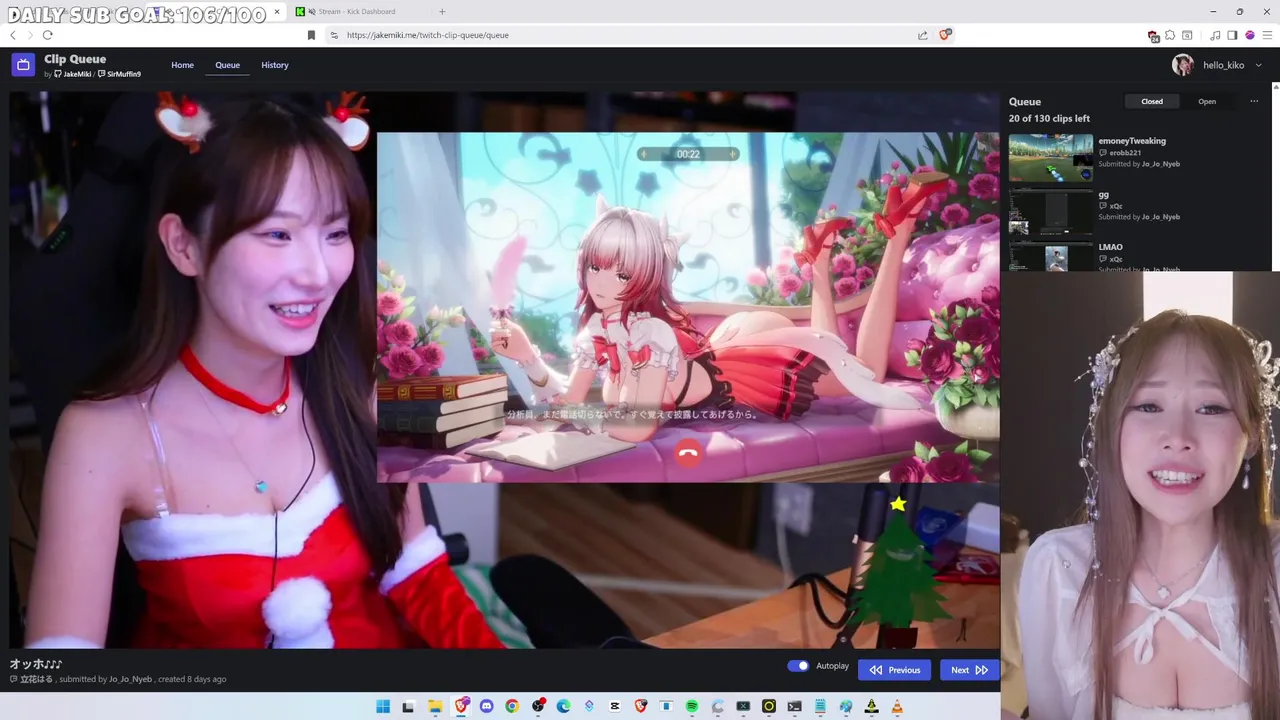This screenshot has height=720, width=1280.
Task: Open VLC media player from the taskbar
Action: coord(897,707)
